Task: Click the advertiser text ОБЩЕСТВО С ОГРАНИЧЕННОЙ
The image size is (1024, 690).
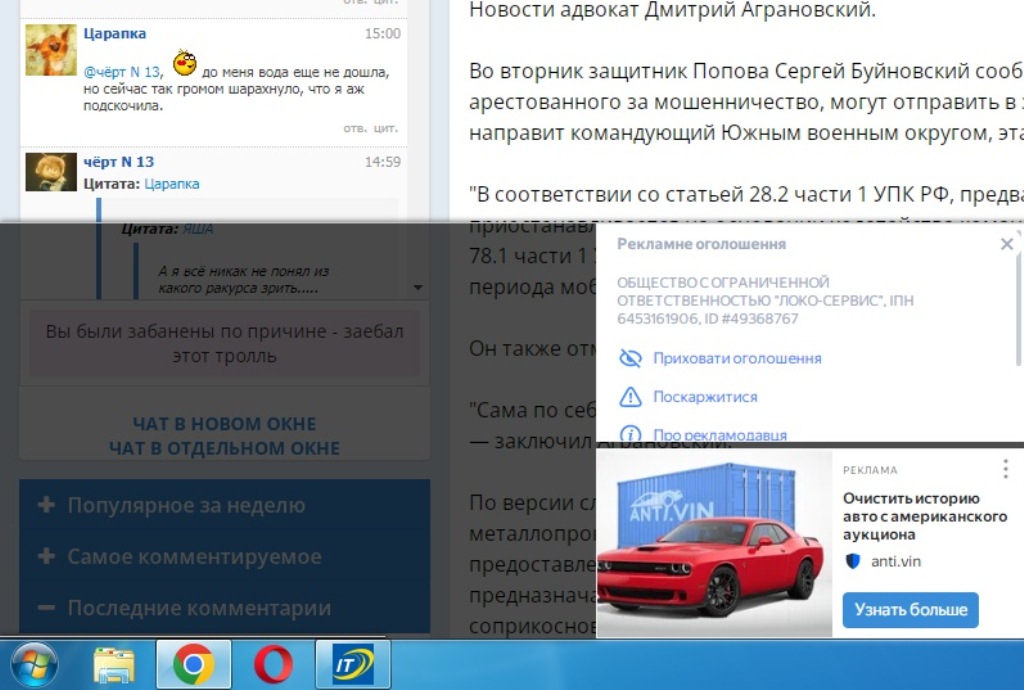Action: click(765, 300)
